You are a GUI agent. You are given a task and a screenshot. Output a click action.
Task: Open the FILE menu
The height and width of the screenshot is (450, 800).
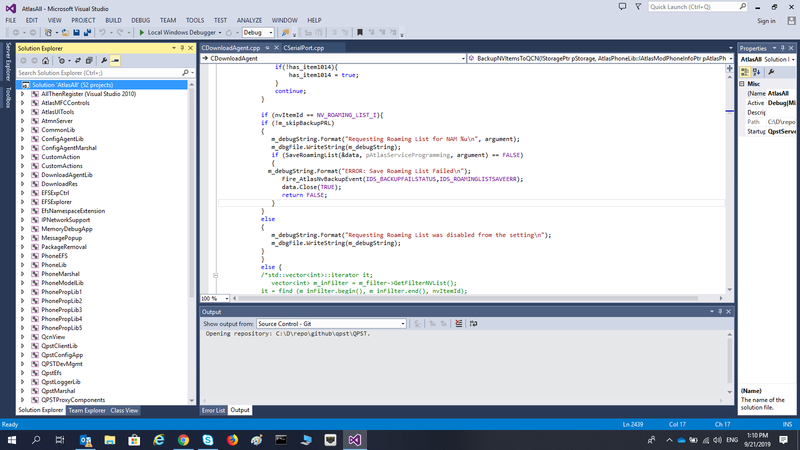coord(11,21)
